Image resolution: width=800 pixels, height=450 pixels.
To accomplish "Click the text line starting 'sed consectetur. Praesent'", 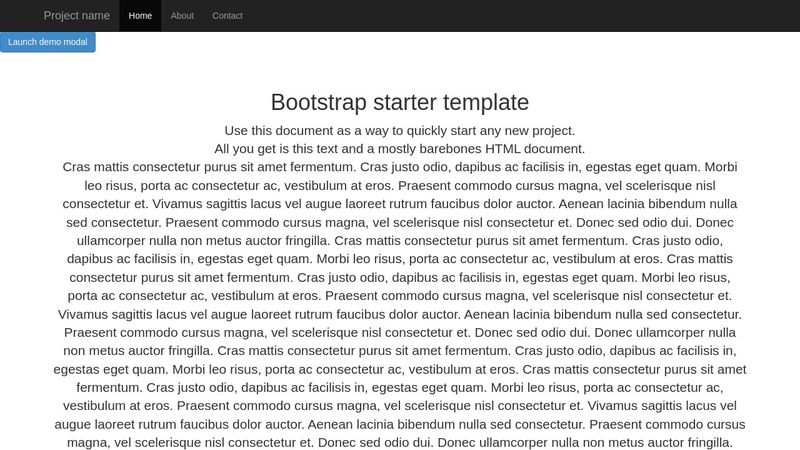I will [400, 222].
